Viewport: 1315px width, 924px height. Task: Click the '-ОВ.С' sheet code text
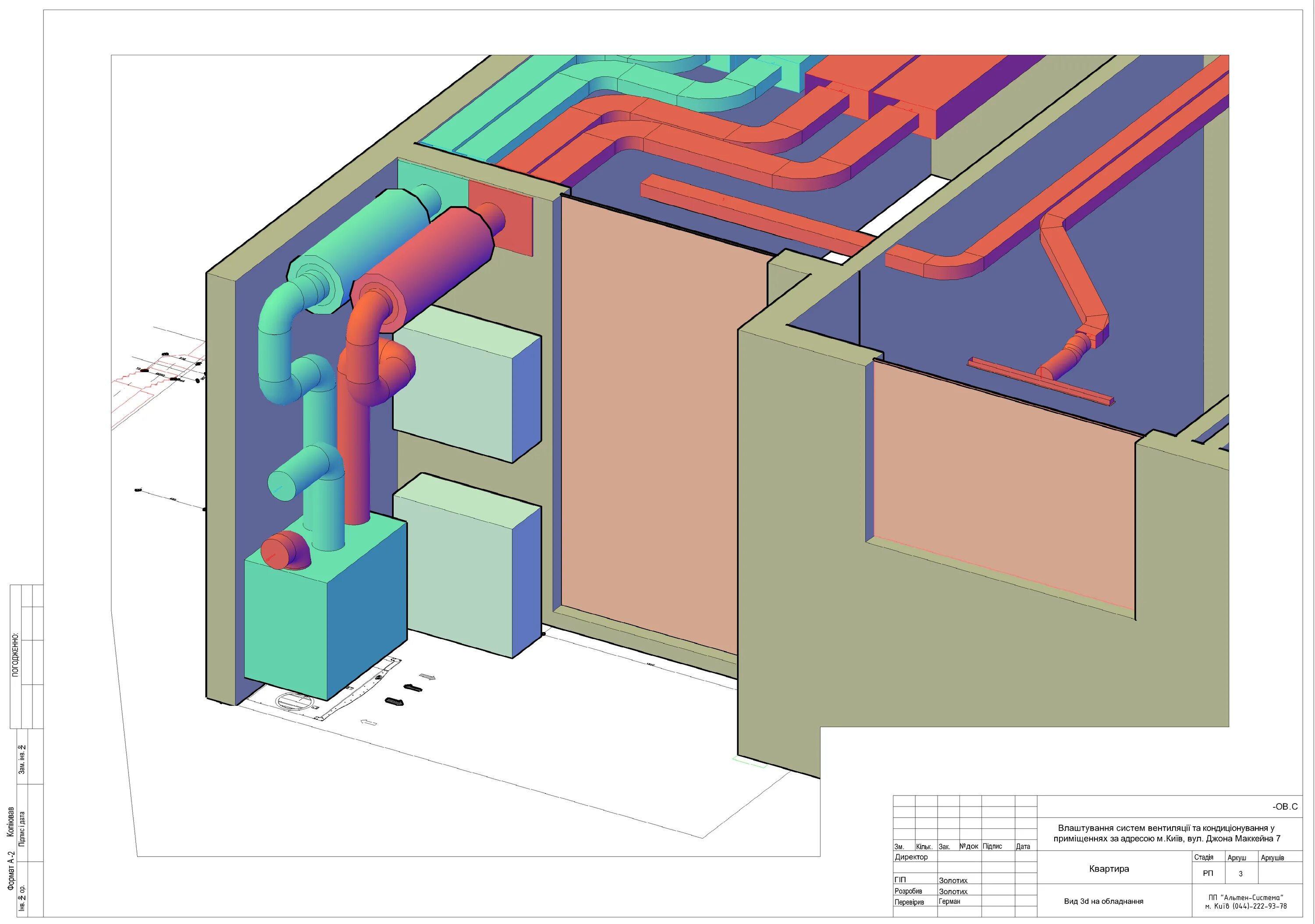coord(1285,807)
